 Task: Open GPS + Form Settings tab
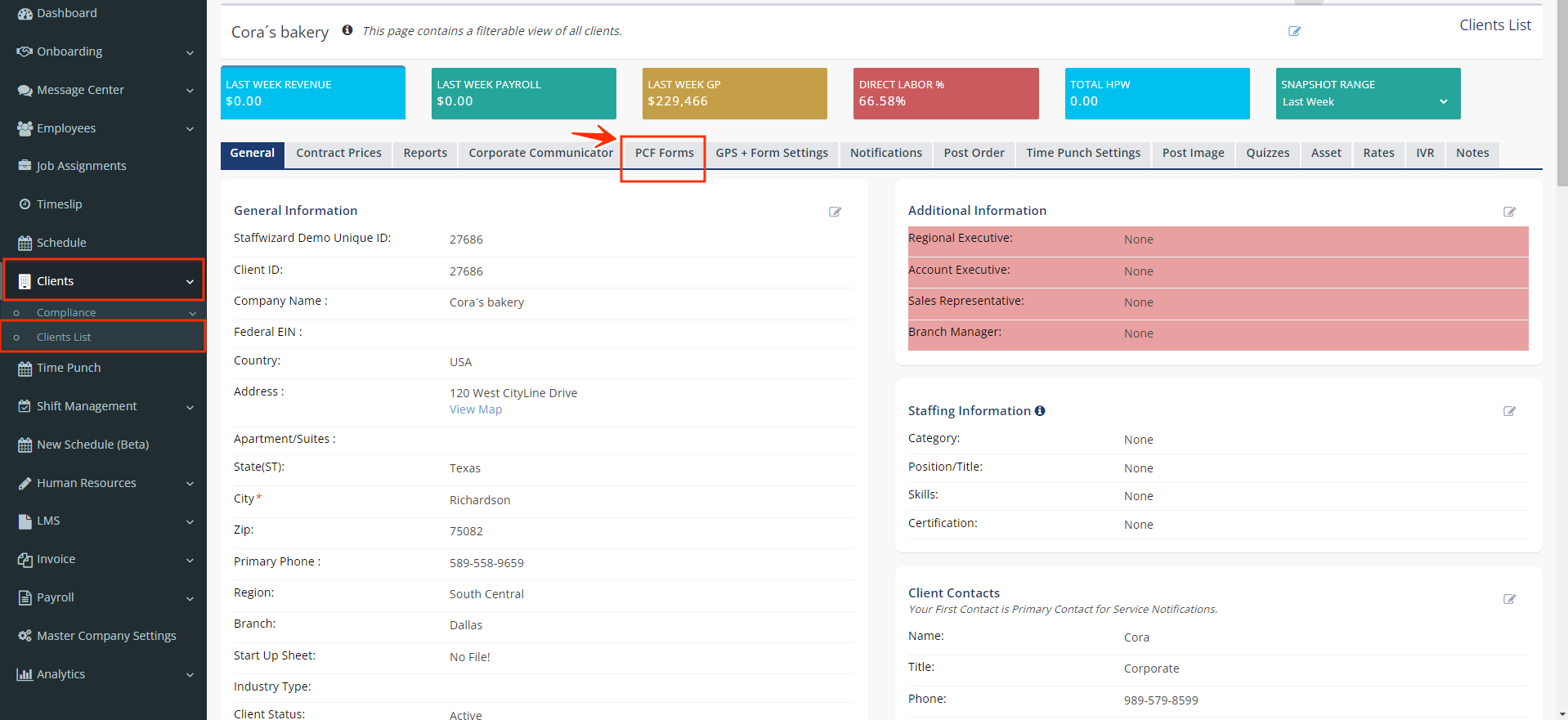pos(772,154)
